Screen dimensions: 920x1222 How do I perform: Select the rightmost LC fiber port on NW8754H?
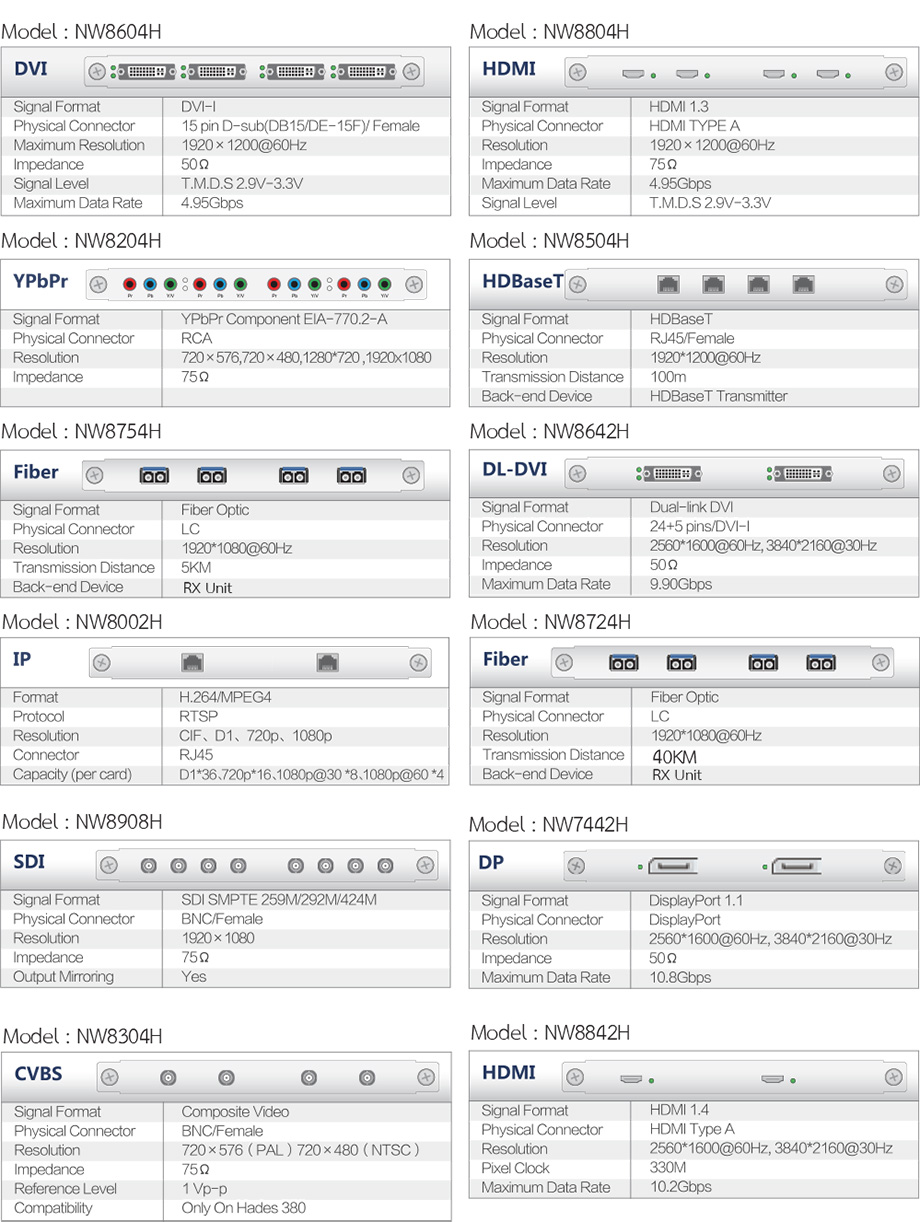pyautogui.click(x=352, y=476)
